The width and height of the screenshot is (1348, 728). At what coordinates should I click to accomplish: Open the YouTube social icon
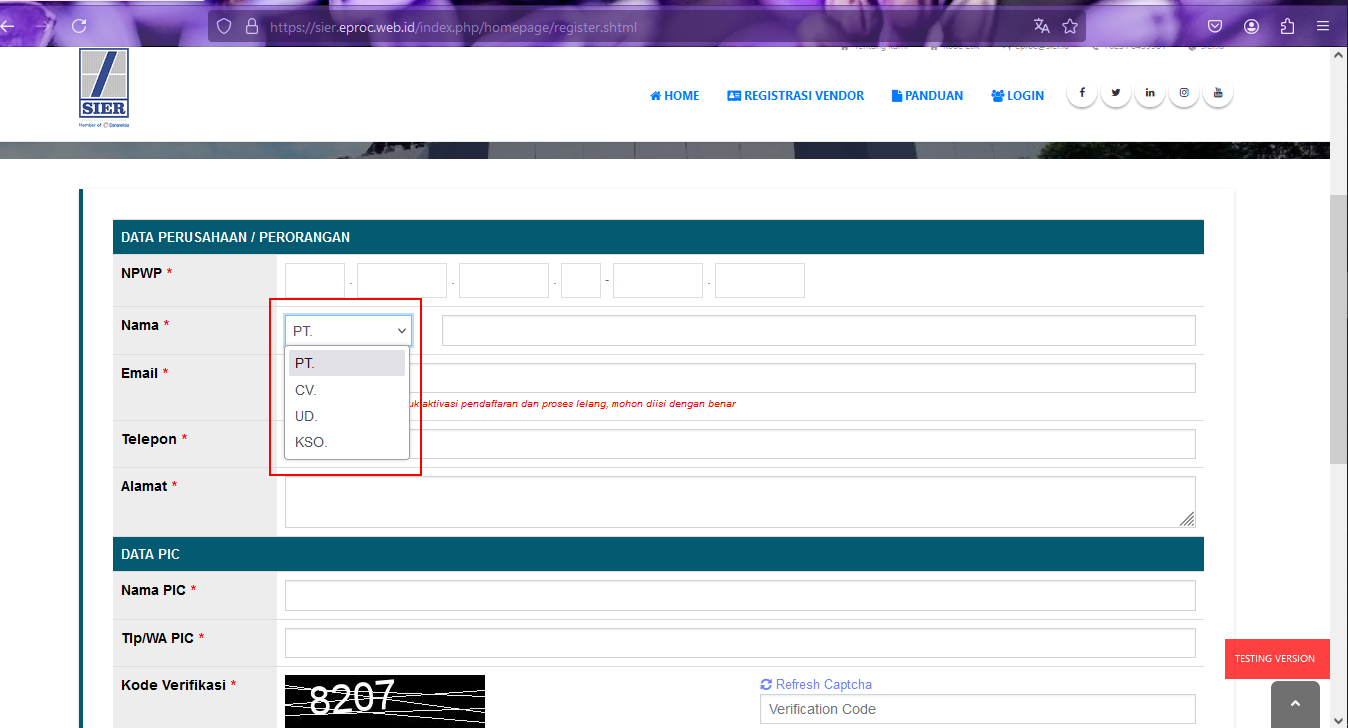tap(1218, 93)
